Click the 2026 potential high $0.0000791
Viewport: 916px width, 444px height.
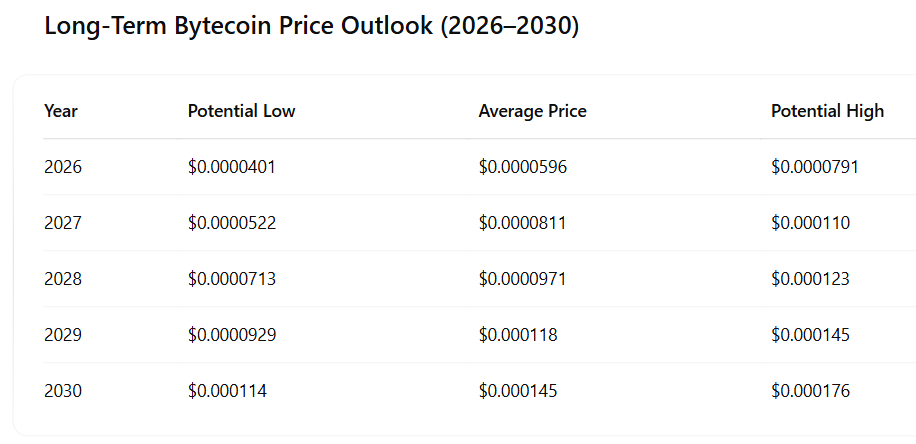coord(815,167)
